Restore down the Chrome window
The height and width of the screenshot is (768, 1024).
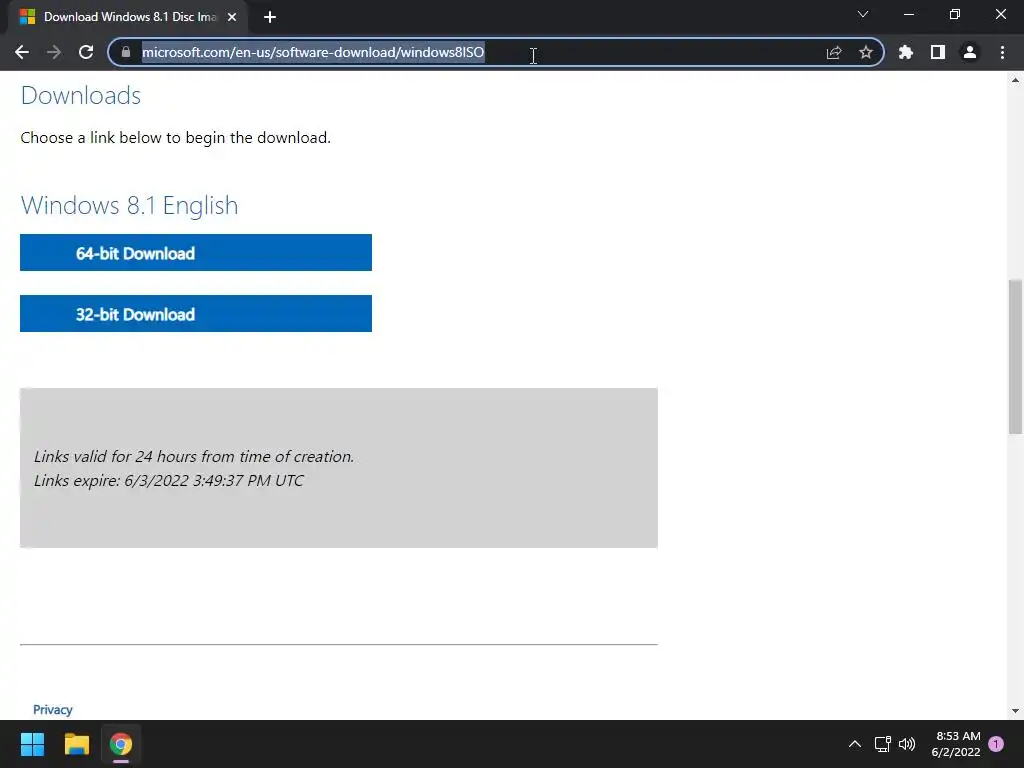coord(955,14)
